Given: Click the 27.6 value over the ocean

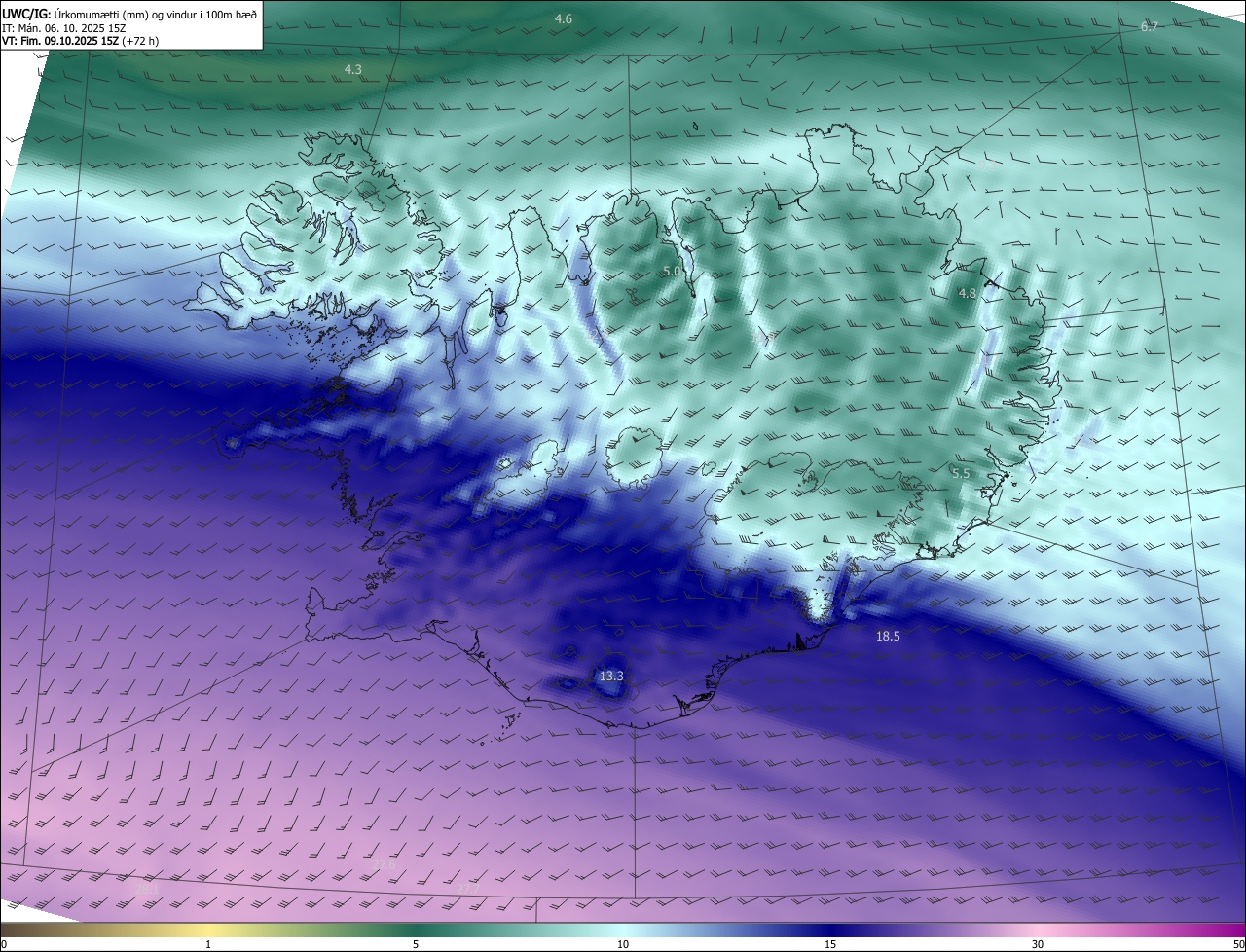Looking at the screenshot, I should pos(385,864).
